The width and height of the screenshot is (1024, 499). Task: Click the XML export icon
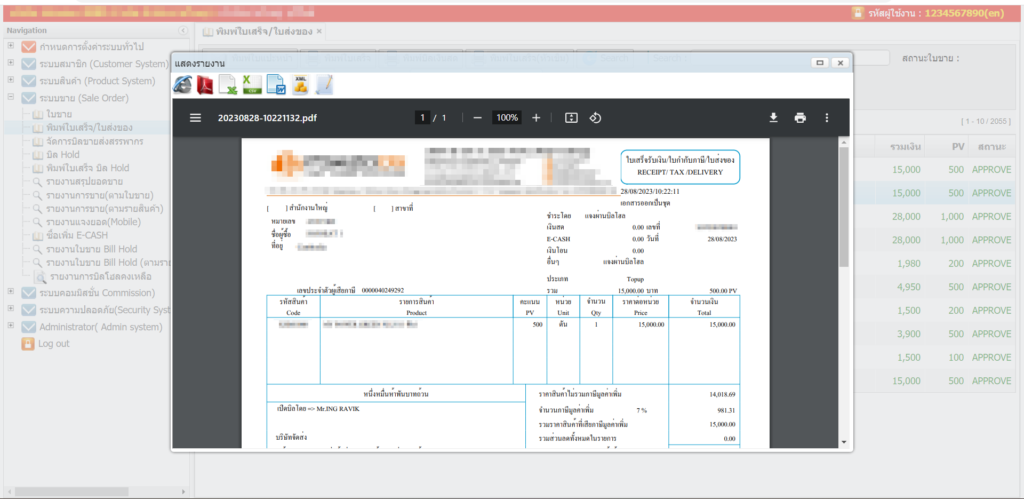(x=300, y=86)
